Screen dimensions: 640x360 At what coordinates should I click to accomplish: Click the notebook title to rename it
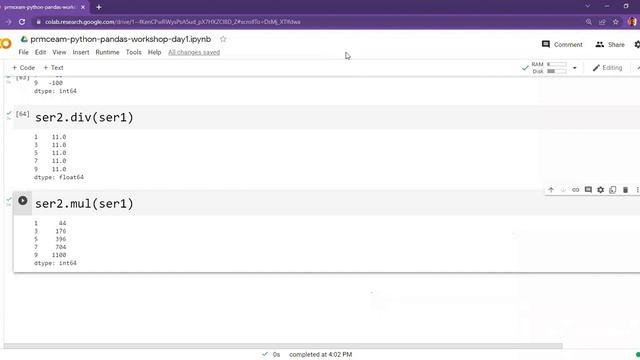pos(120,39)
